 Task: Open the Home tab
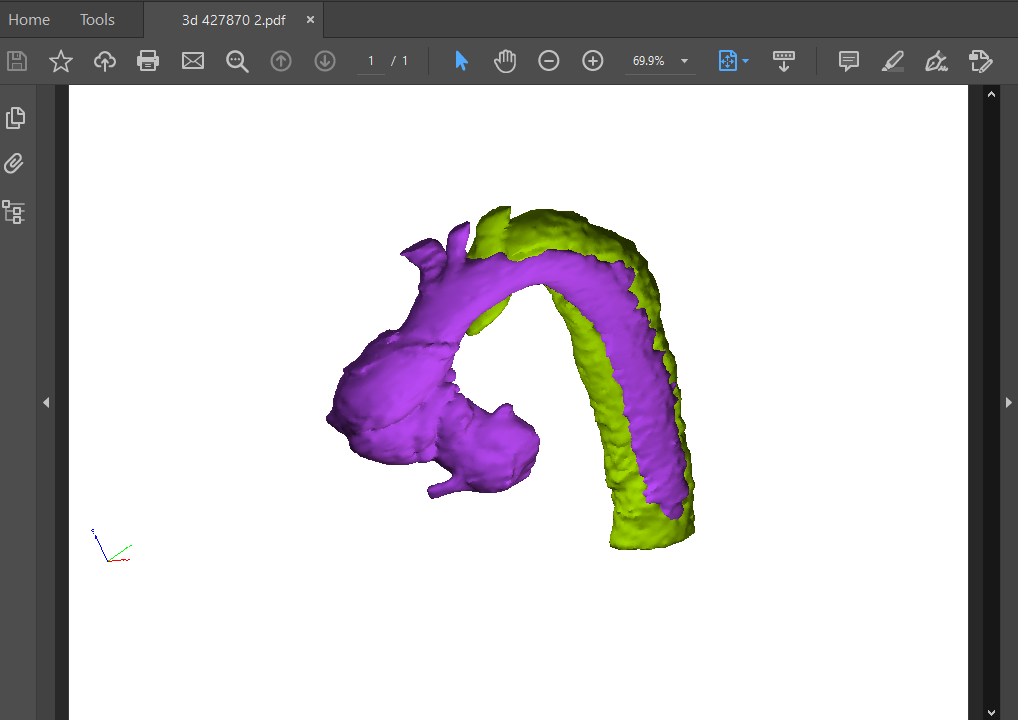tap(29, 19)
